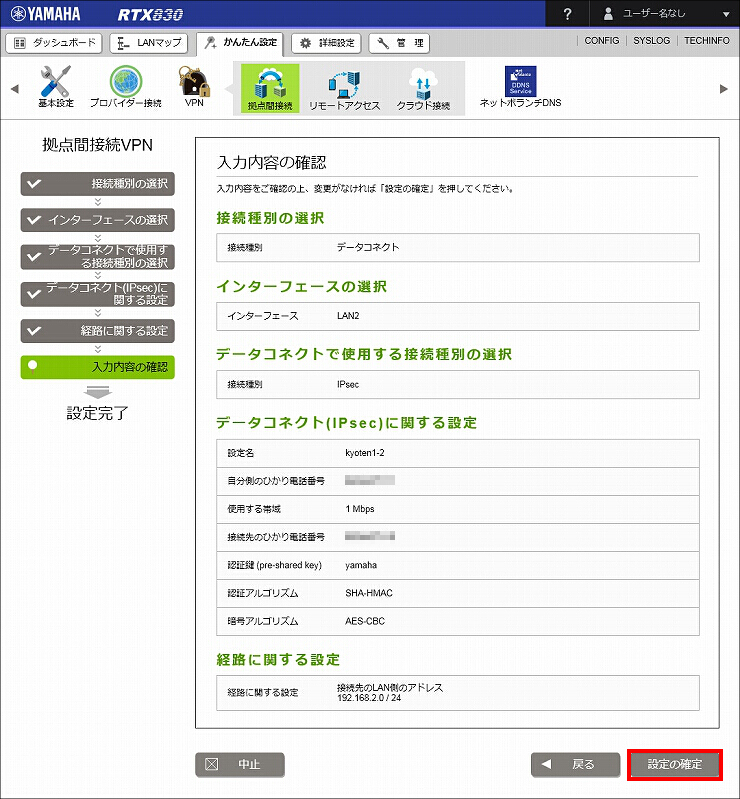Select the VPN keys icon
Screen dimensions: 740x799
pos(194,82)
